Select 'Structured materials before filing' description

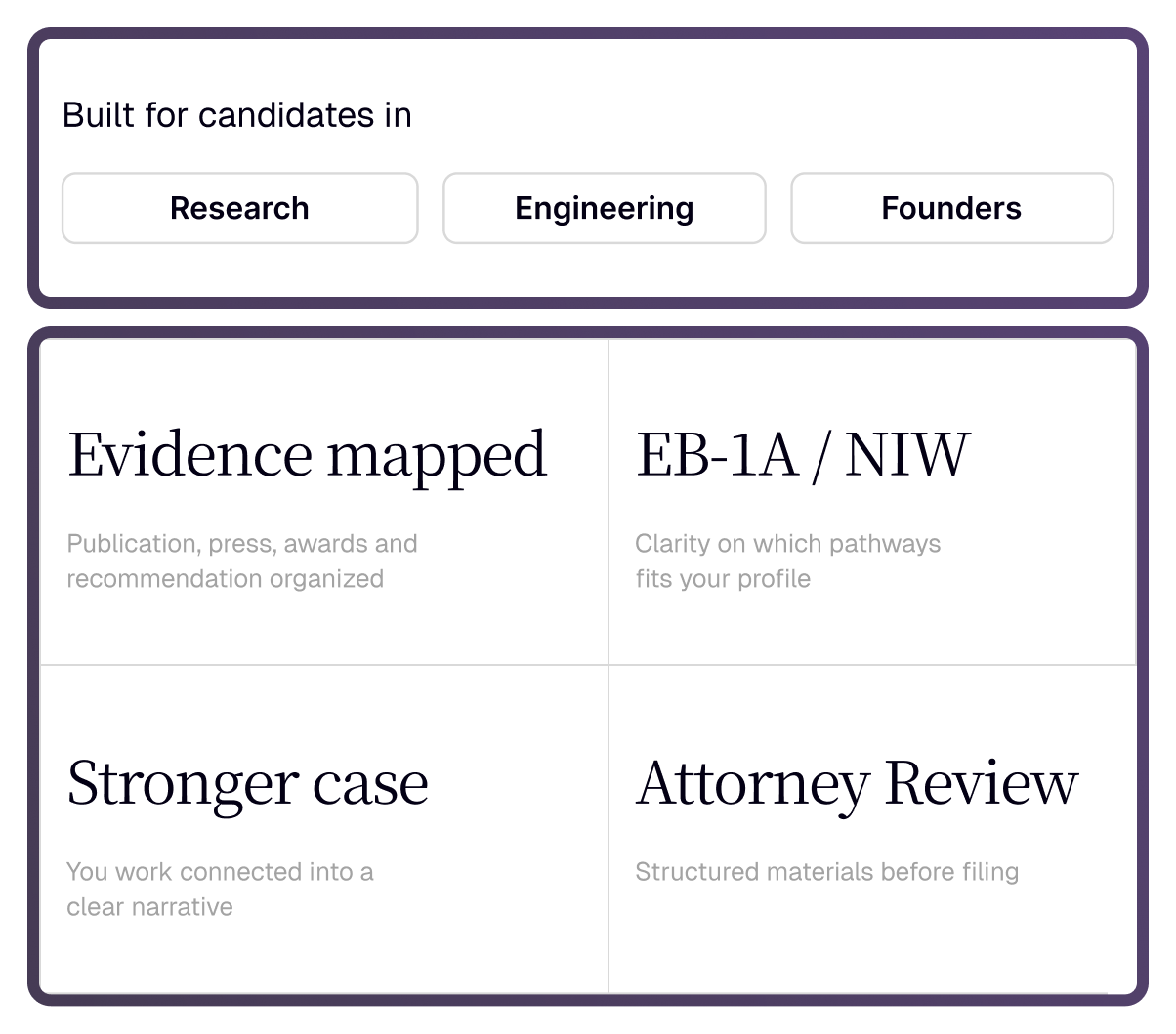(826, 871)
